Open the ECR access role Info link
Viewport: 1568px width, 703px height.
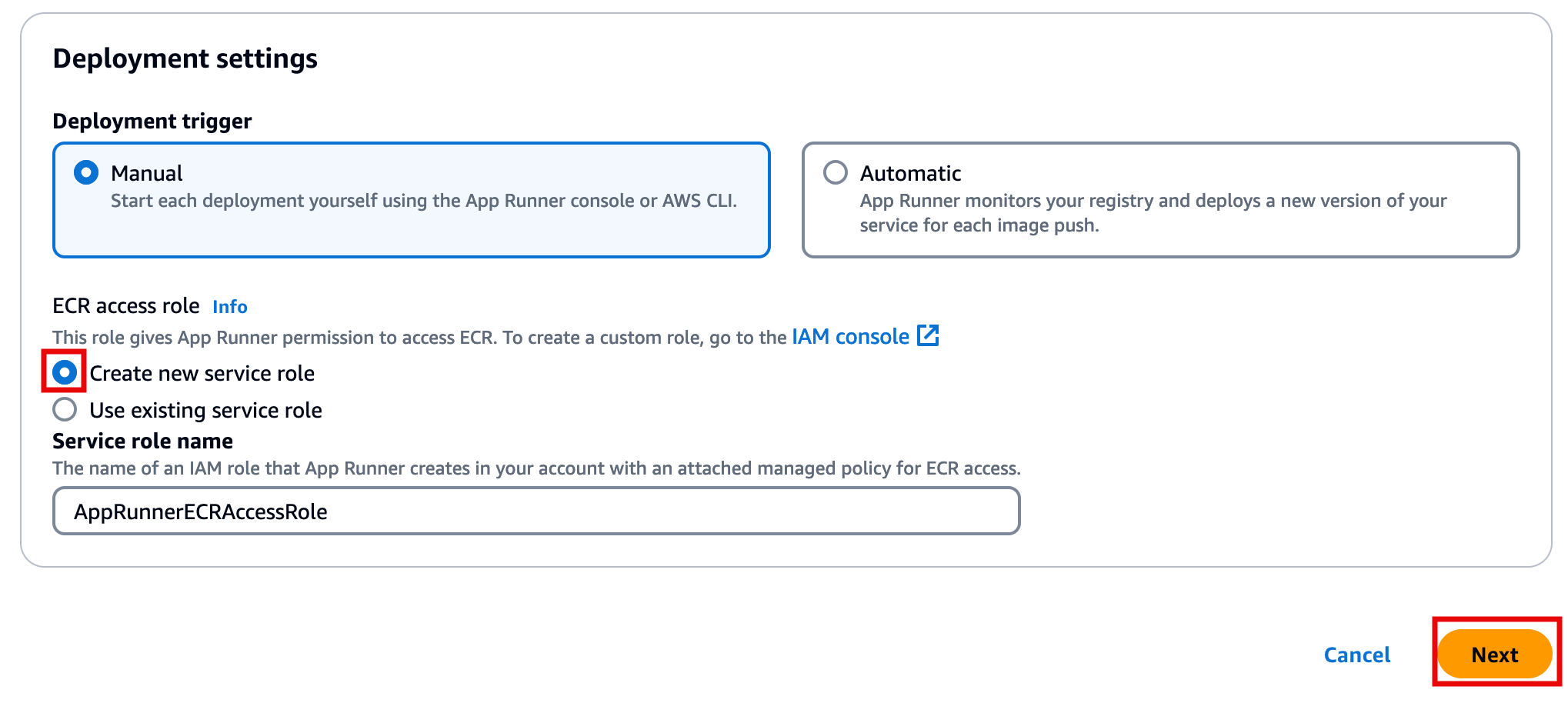pos(230,307)
